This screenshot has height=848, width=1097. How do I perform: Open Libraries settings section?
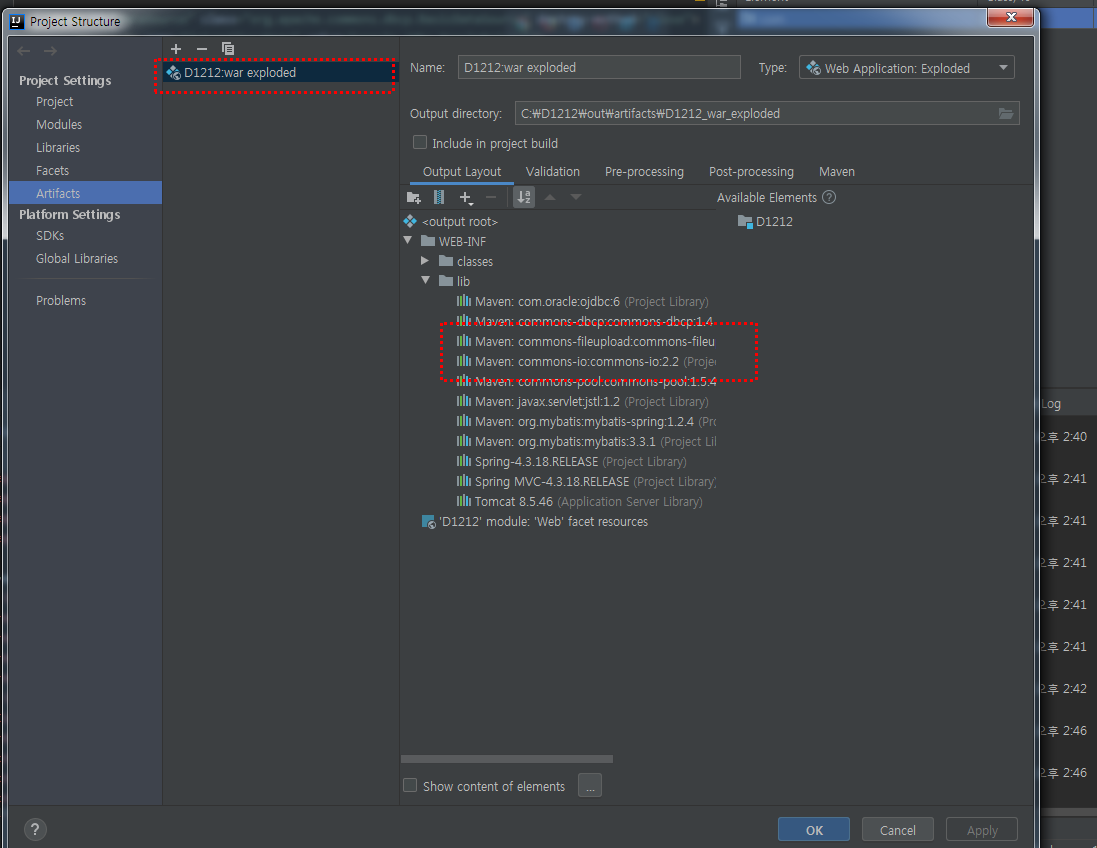click(58, 148)
